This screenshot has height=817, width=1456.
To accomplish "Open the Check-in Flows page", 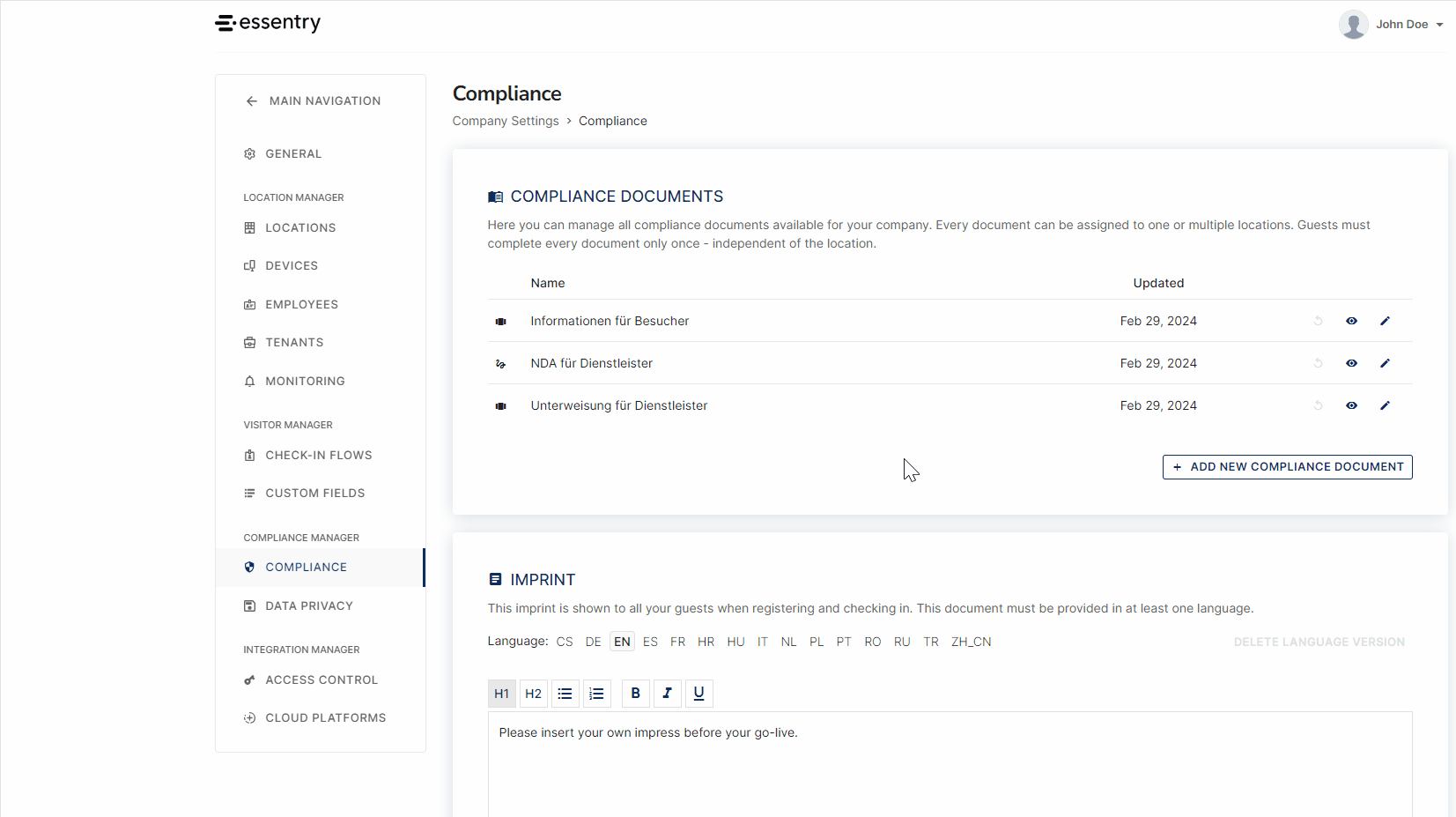I will (321, 456).
